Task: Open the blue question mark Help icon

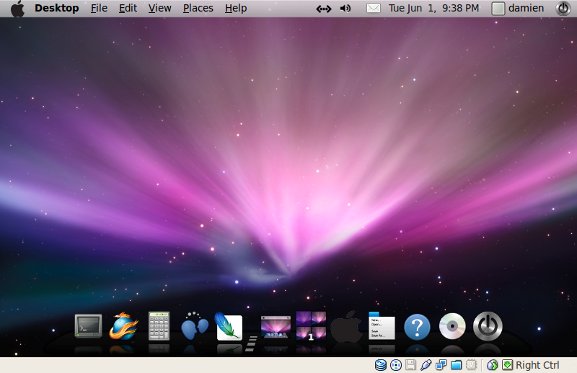Action: [x=417, y=327]
